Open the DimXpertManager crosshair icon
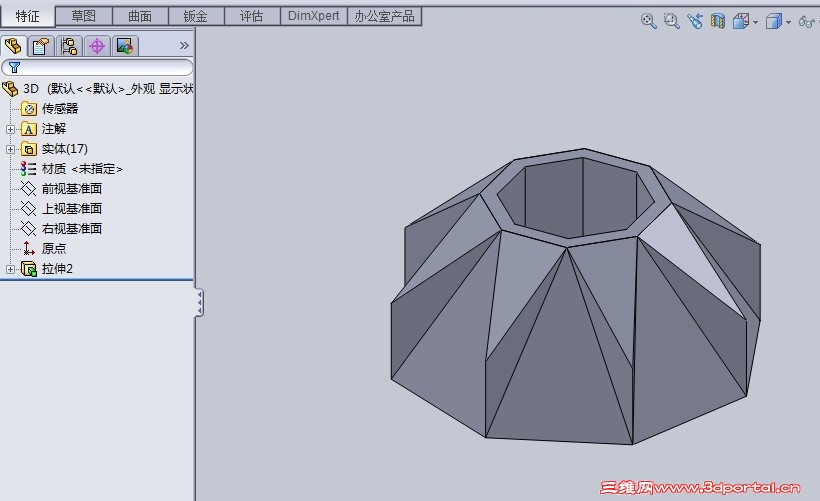The width and height of the screenshot is (820, 501). (x=97, y=46)
